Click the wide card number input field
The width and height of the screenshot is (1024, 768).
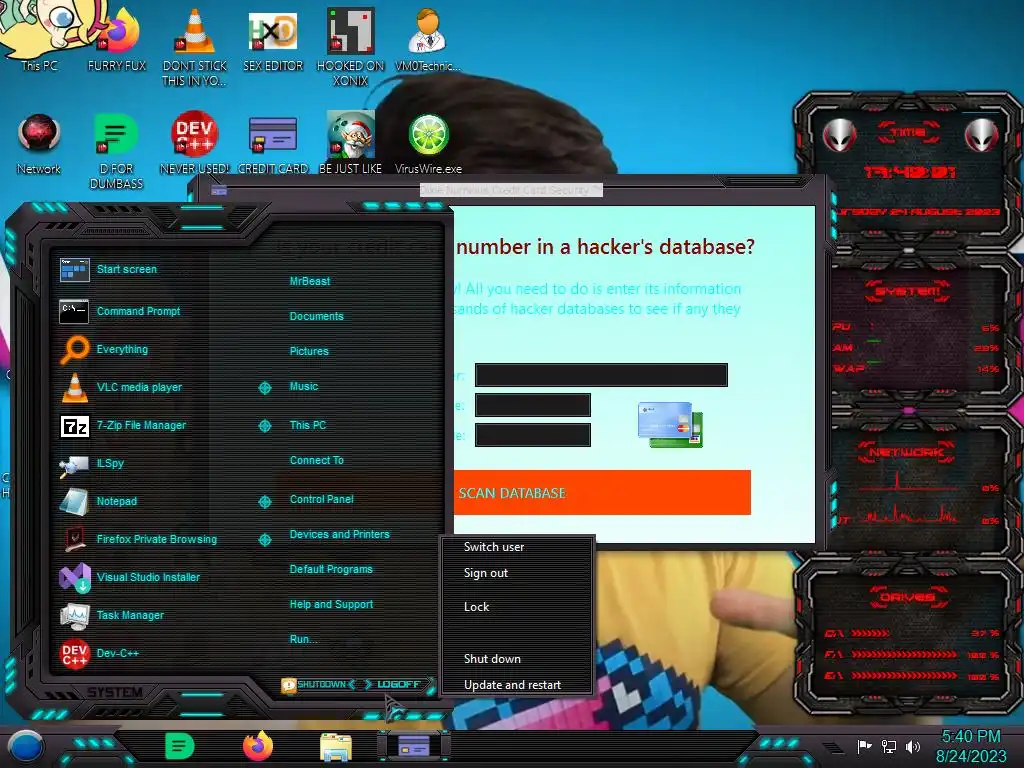(x=601, y=375)
